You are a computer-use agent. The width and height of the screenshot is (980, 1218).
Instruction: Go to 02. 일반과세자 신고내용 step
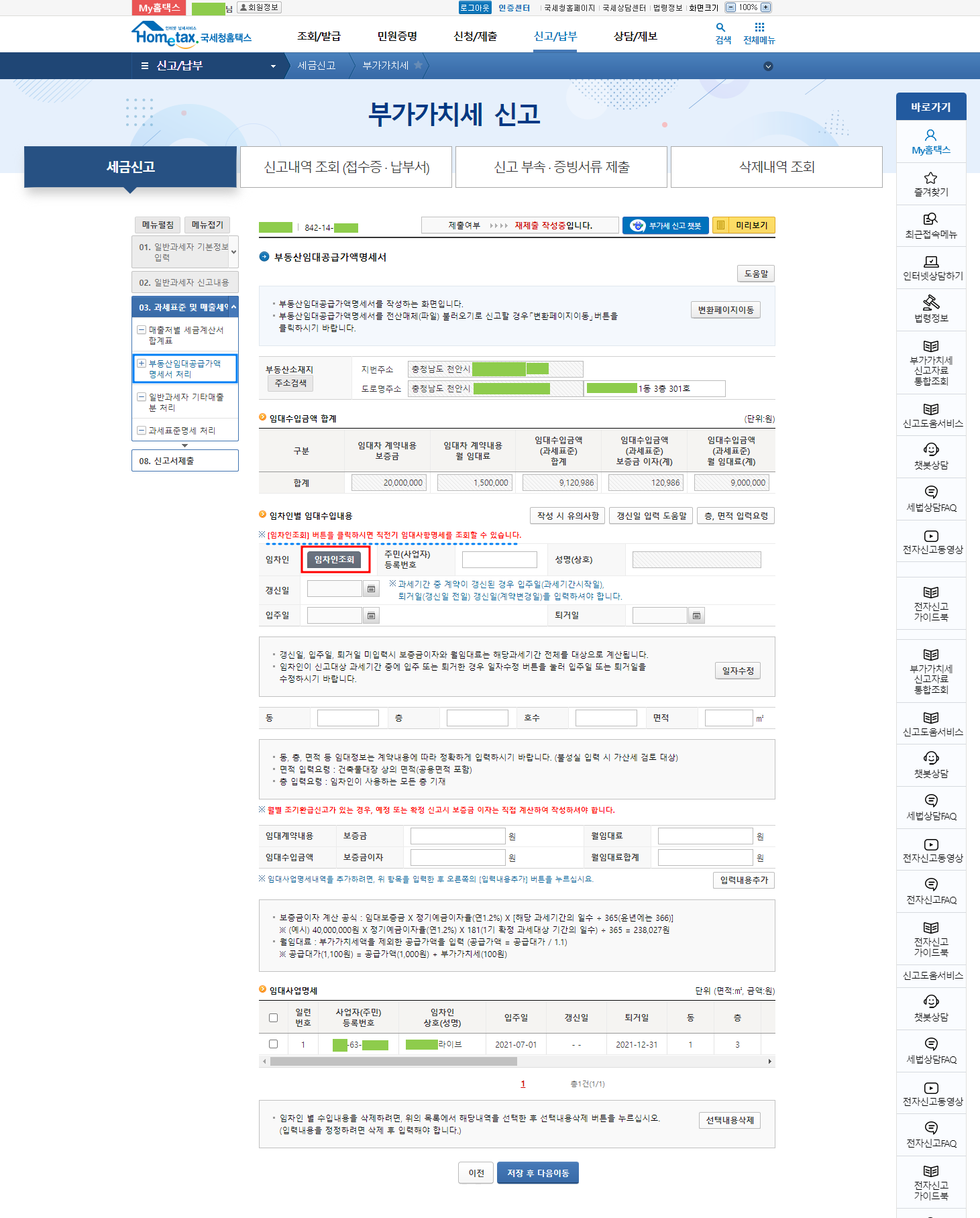(x=185, y=282)
